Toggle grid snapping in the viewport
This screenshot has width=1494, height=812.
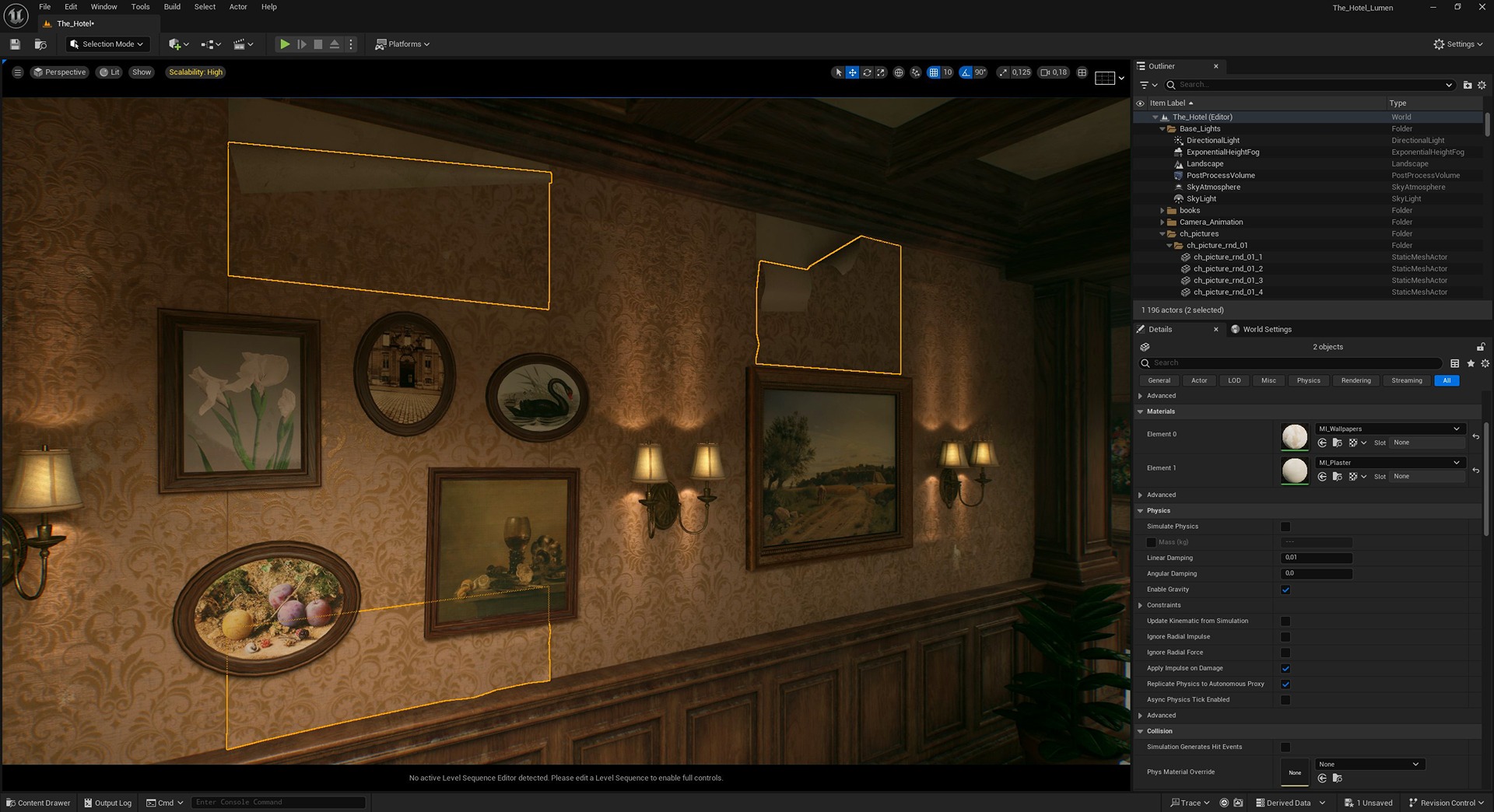(x=933, y=72)
